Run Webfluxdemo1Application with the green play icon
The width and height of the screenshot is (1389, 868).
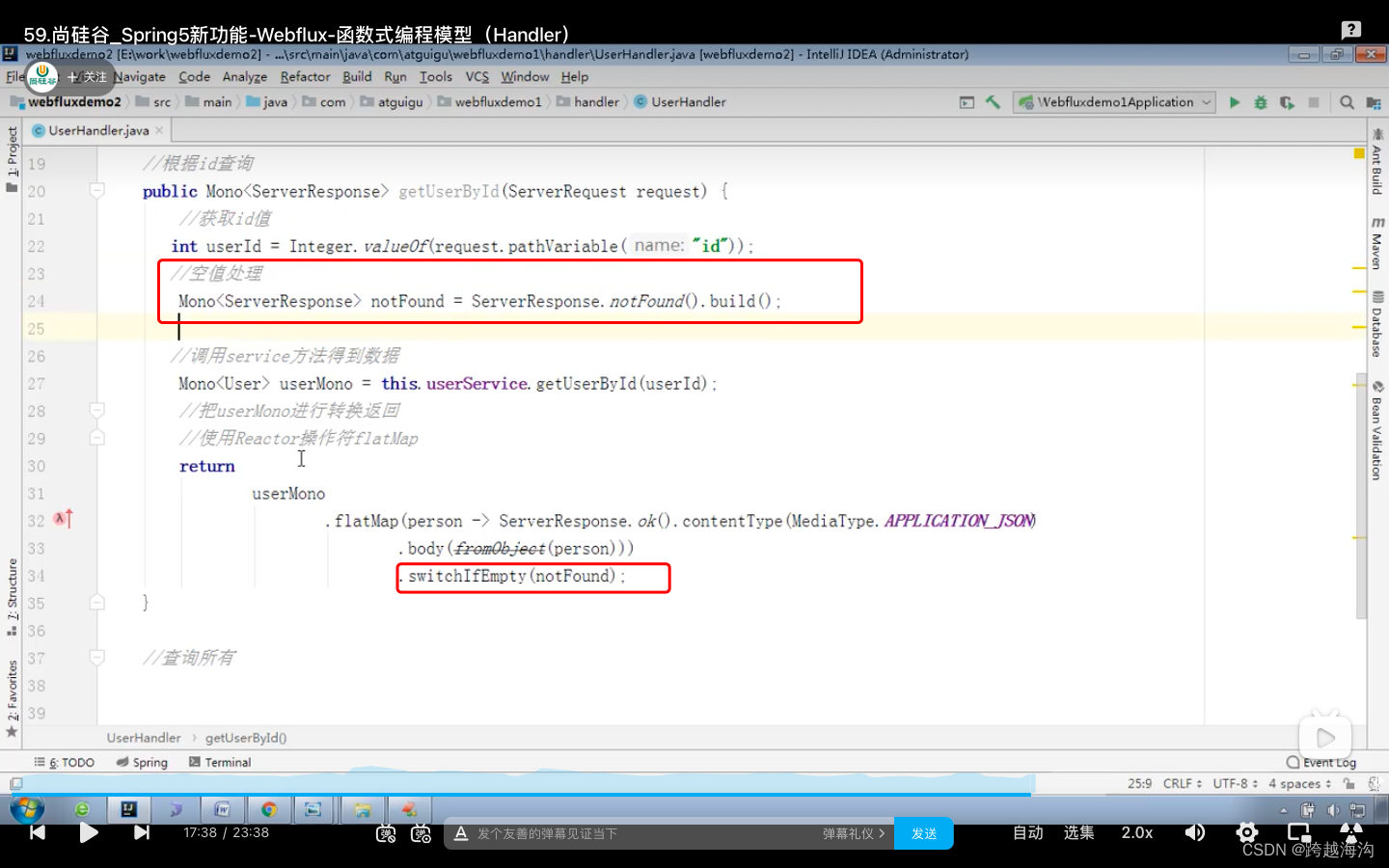(1234, 102)
